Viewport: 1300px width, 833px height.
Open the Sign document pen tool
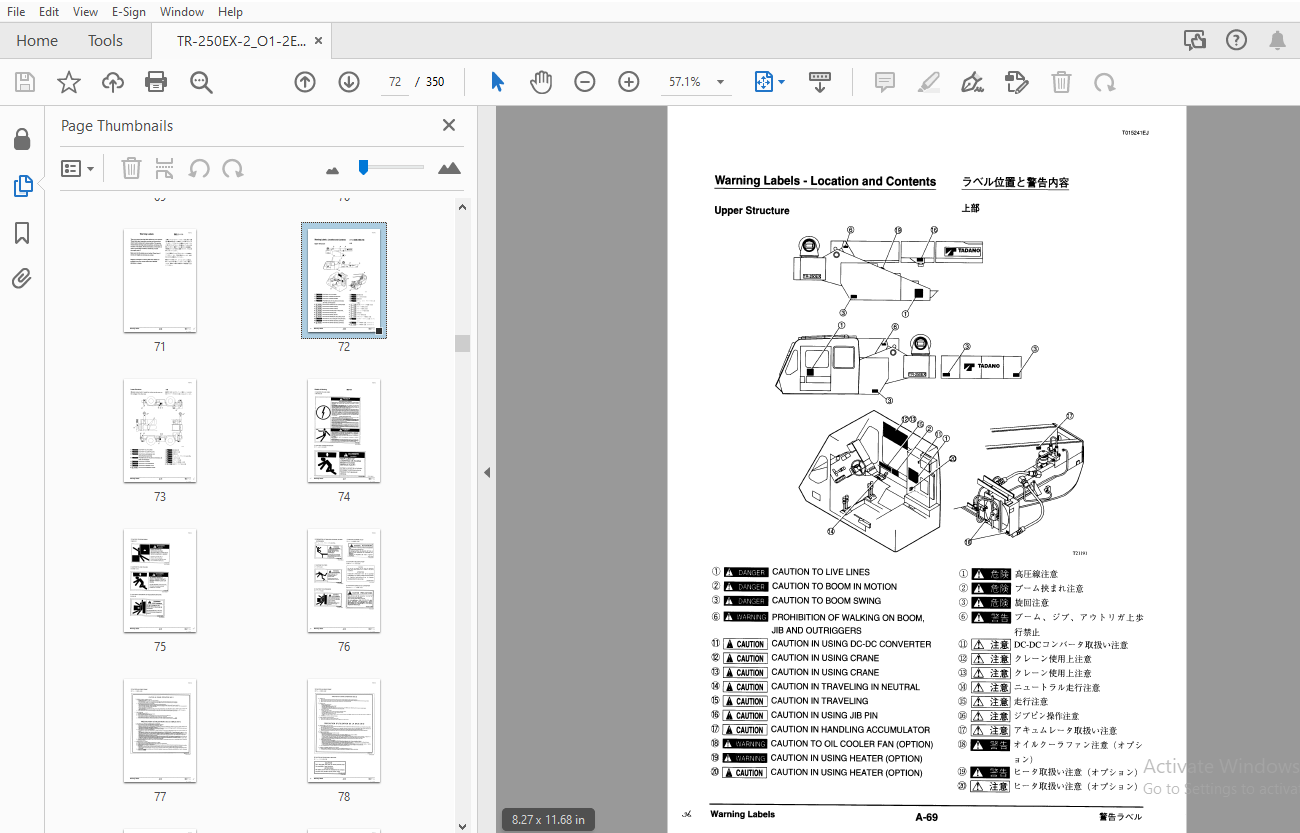[x=972, y=82]
